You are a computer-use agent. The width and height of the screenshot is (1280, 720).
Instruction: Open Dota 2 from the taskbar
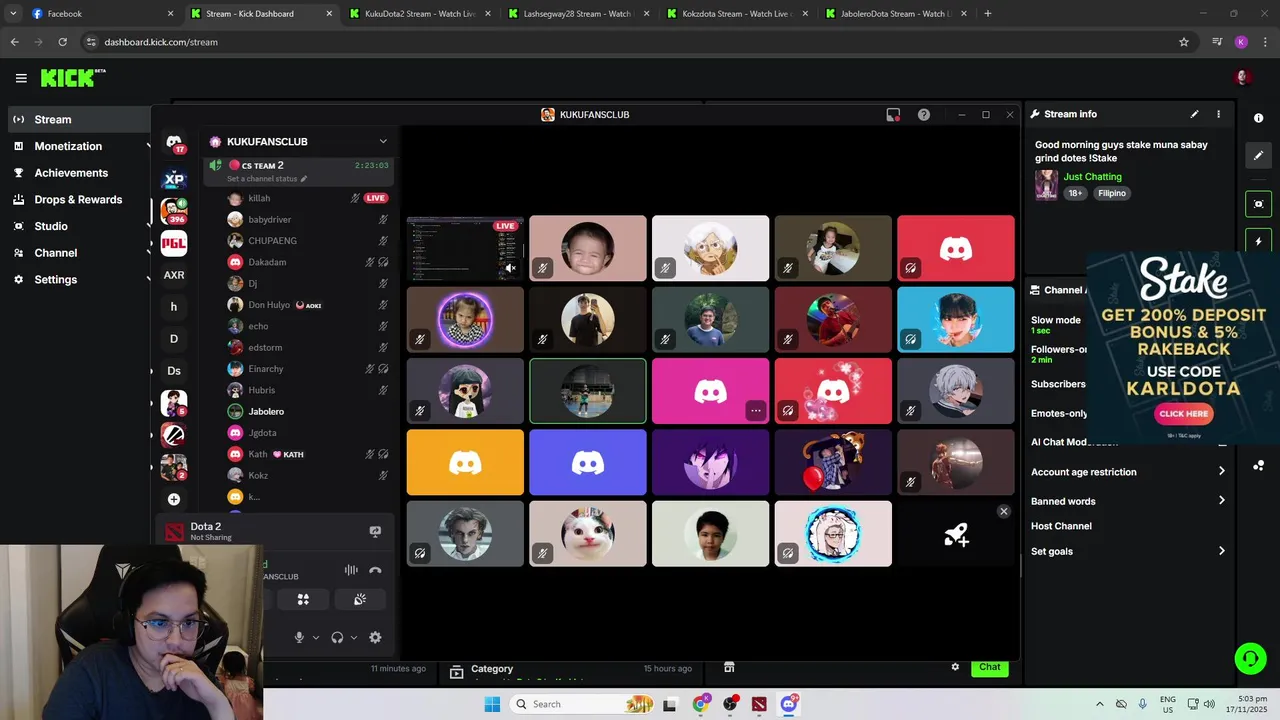[x=759, y=704]
